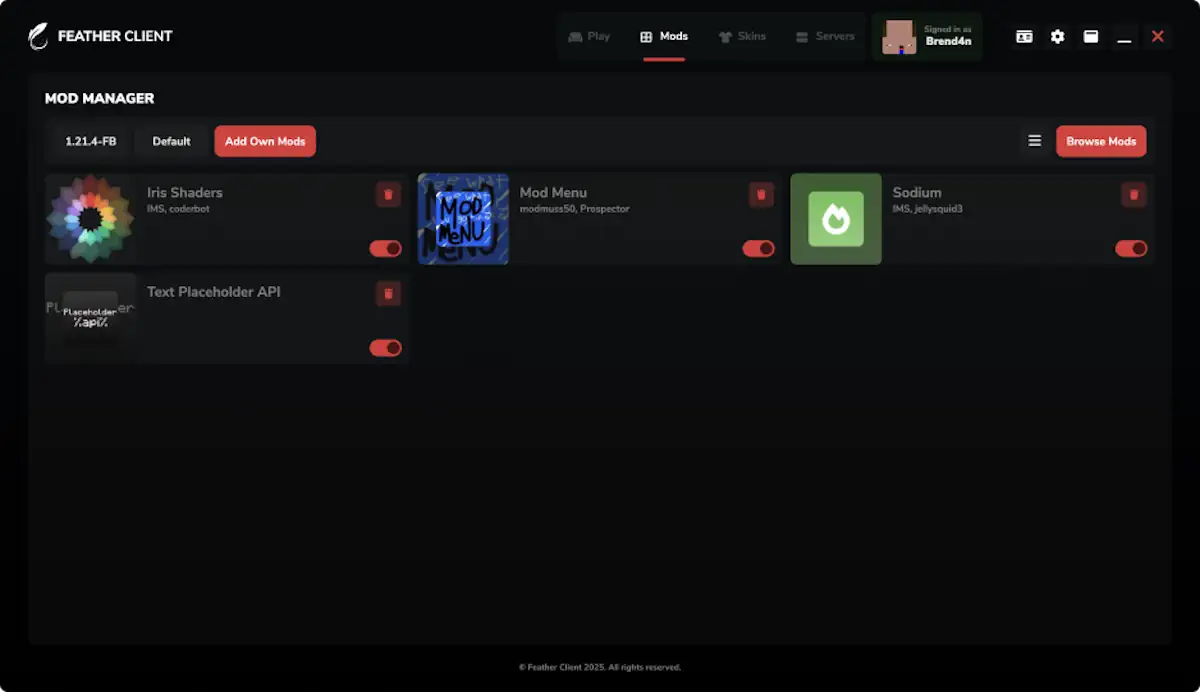Toggle Mod Menu off
This screenshot has height=692, width=1200.
pyautogui.click(x=758, y=249)
